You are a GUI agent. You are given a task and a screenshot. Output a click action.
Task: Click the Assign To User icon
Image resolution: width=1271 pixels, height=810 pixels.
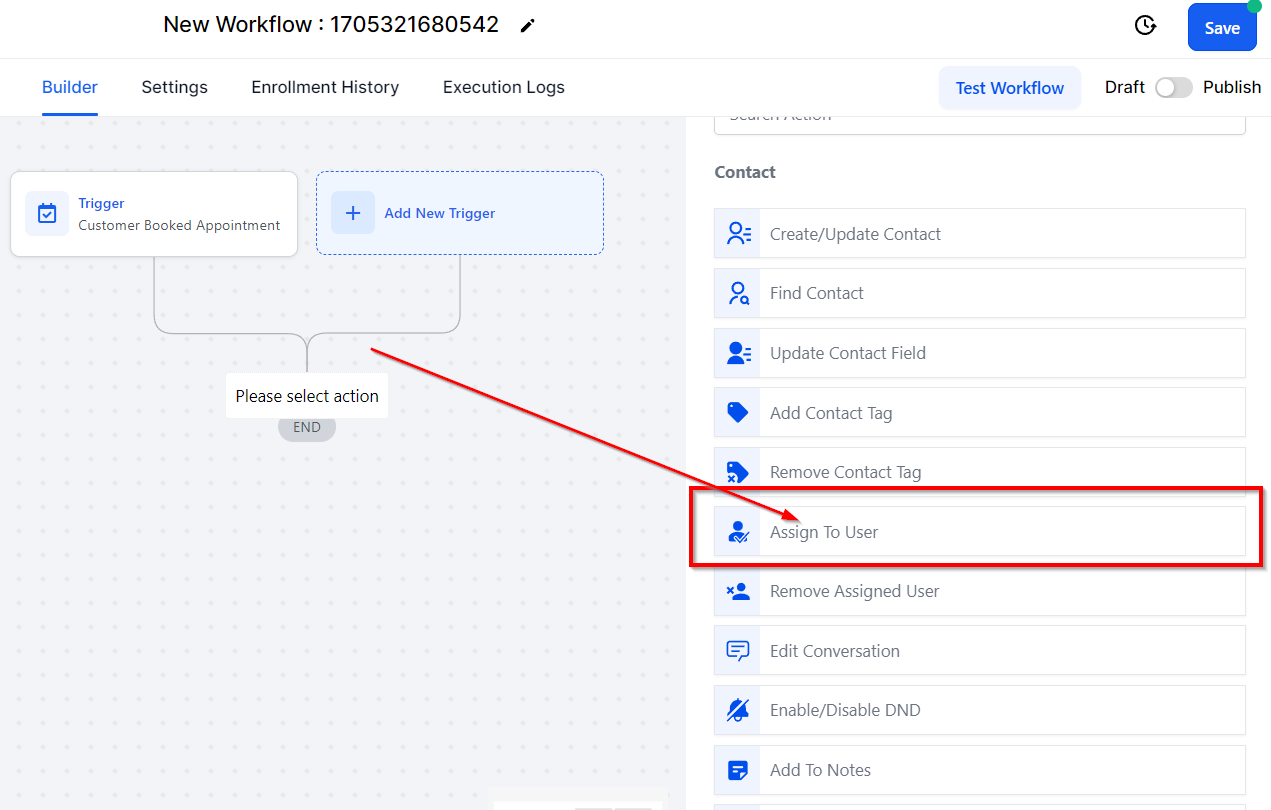click(x=738, y=532)
